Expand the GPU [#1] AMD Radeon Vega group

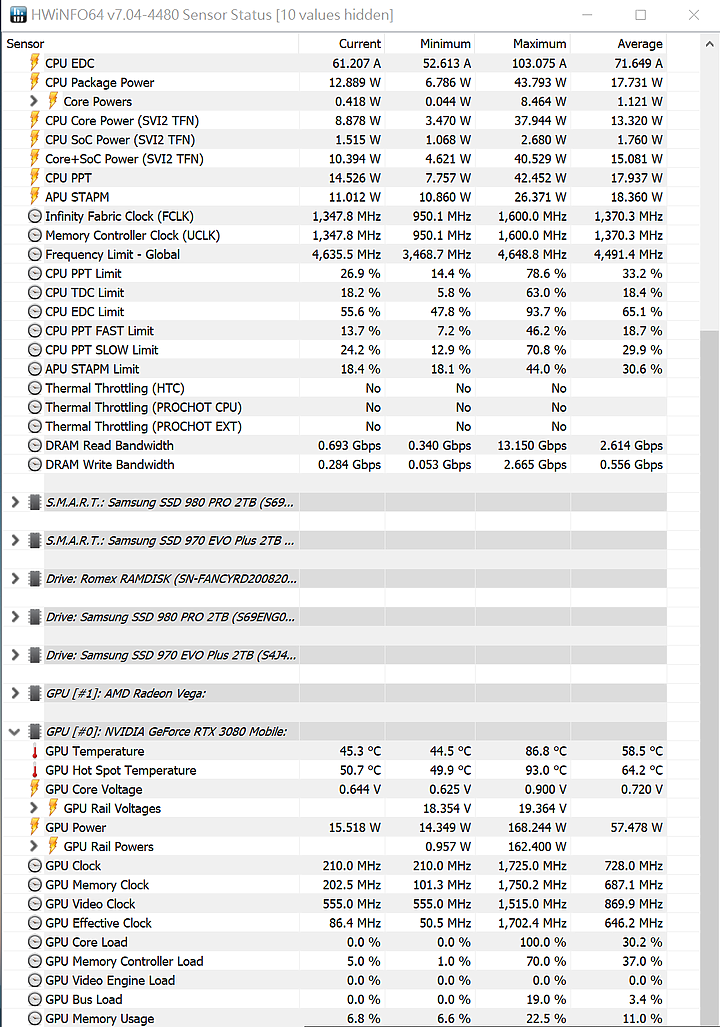[x=15, y=693]
